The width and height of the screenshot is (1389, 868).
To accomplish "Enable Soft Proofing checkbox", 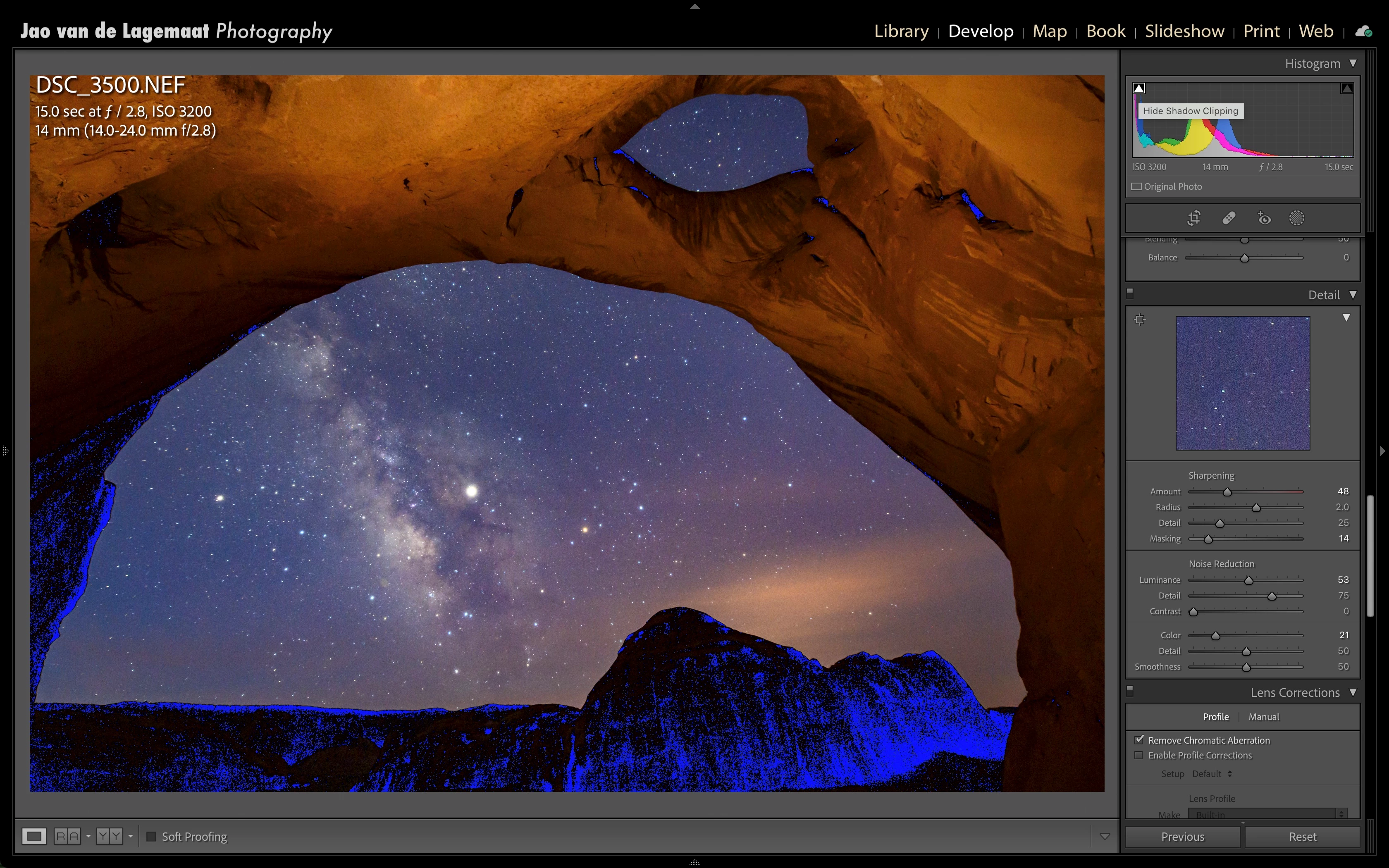I will pos(152,837).
